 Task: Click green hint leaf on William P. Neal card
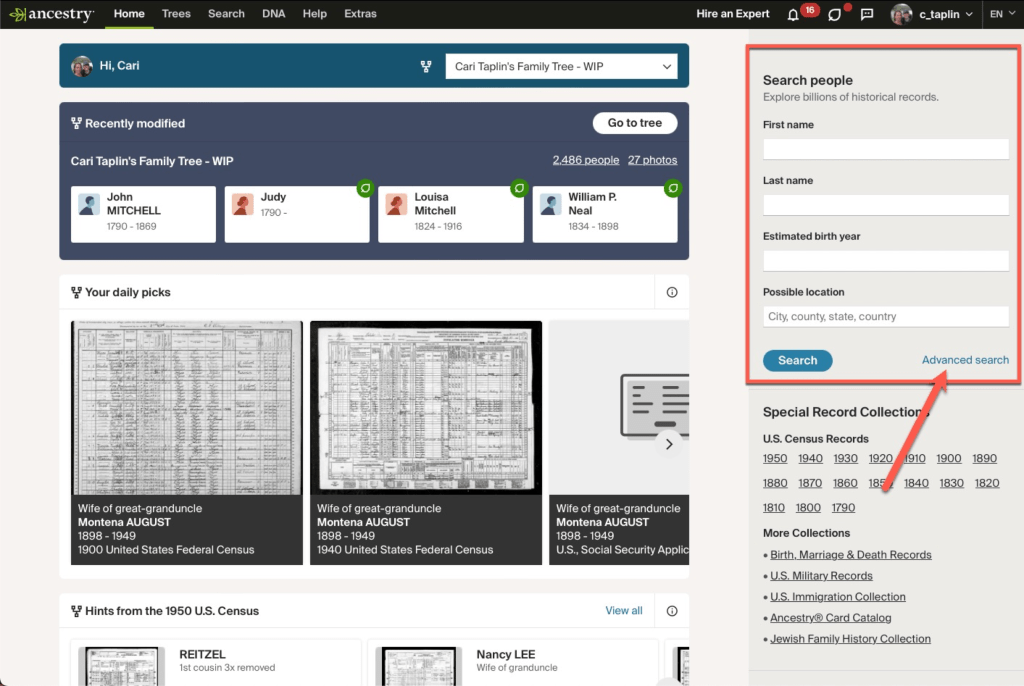click(x=673, y=188)
